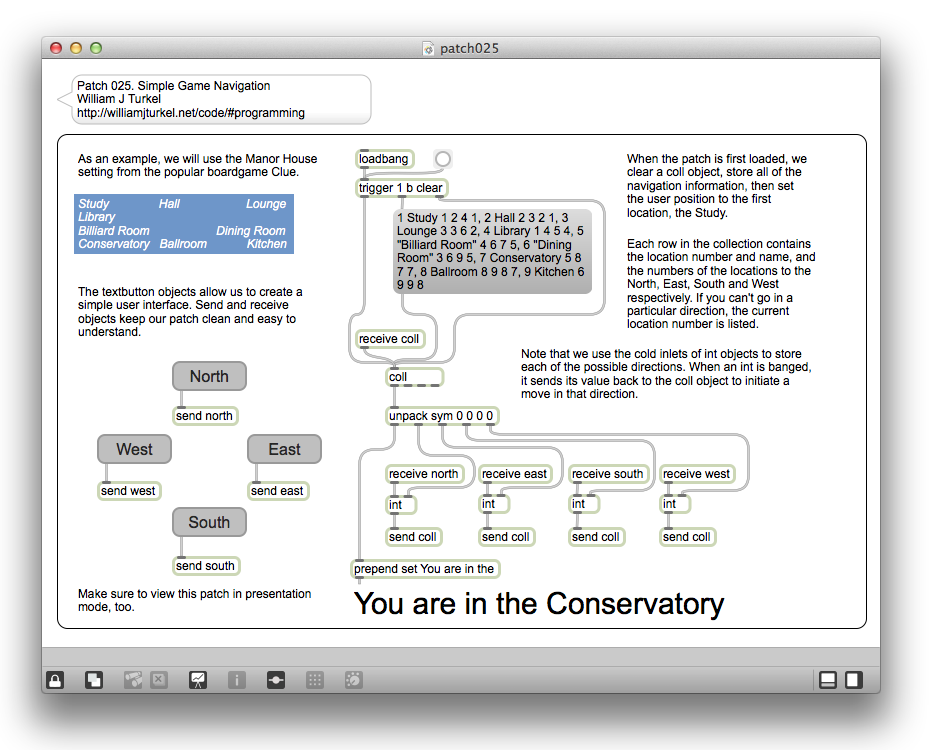Click the patch025 document icon in title bar
The width and height of the screenshot is (940, 750).
tap(429, 48)
